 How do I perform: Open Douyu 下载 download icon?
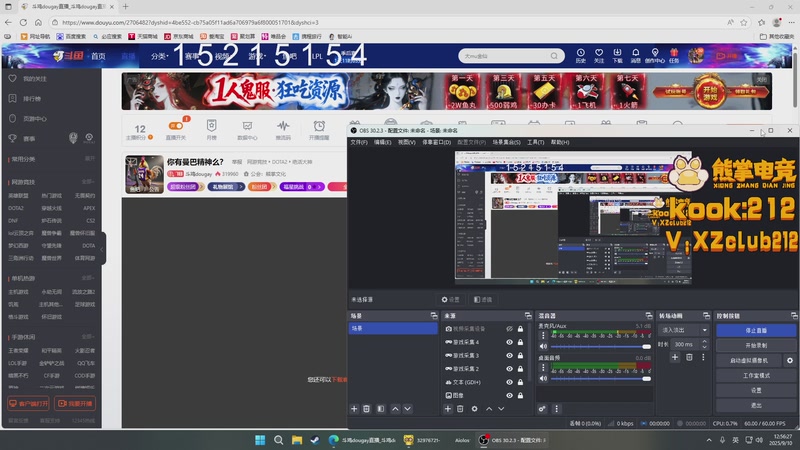click(x=617, y=56)
